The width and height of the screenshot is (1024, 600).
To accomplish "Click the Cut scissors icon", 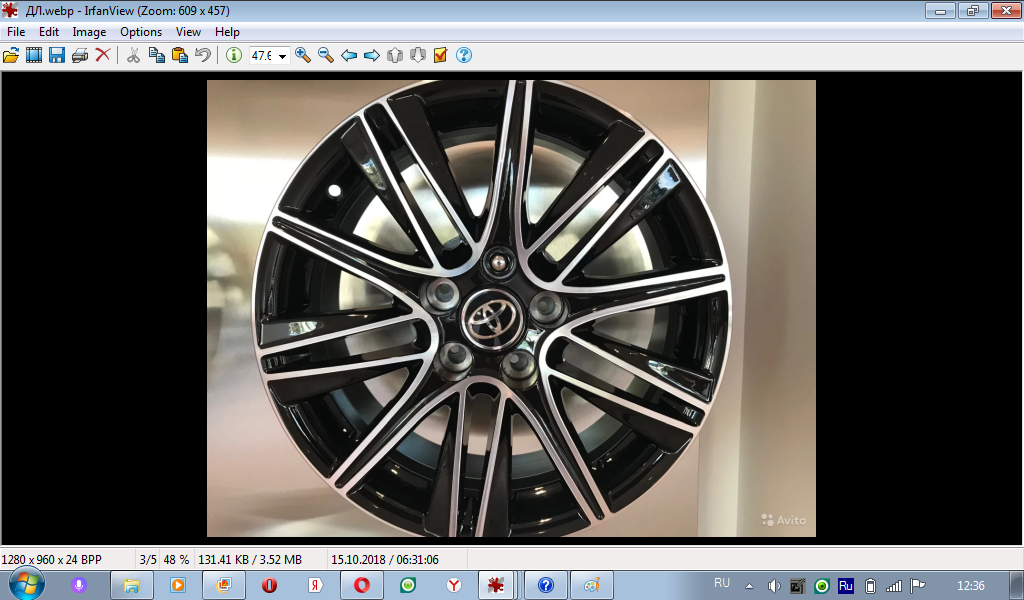I will pos(133,55).
